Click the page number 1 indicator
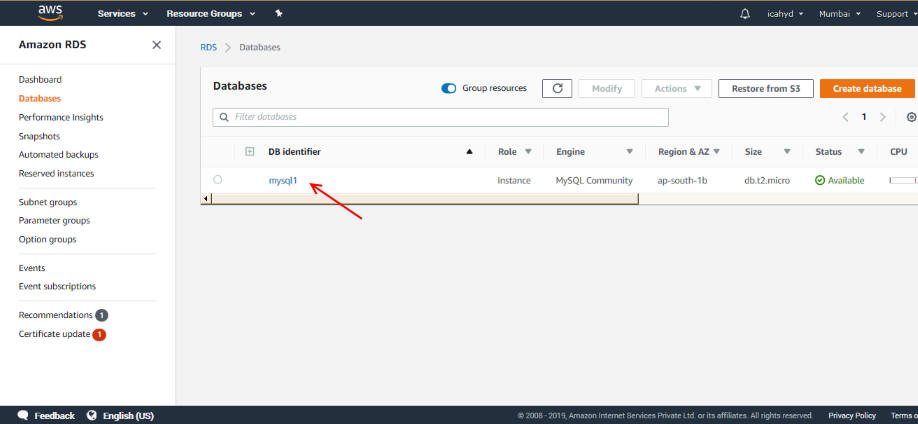Image resolution: width=918 pixels, height=424 pixels. point(864,117)
